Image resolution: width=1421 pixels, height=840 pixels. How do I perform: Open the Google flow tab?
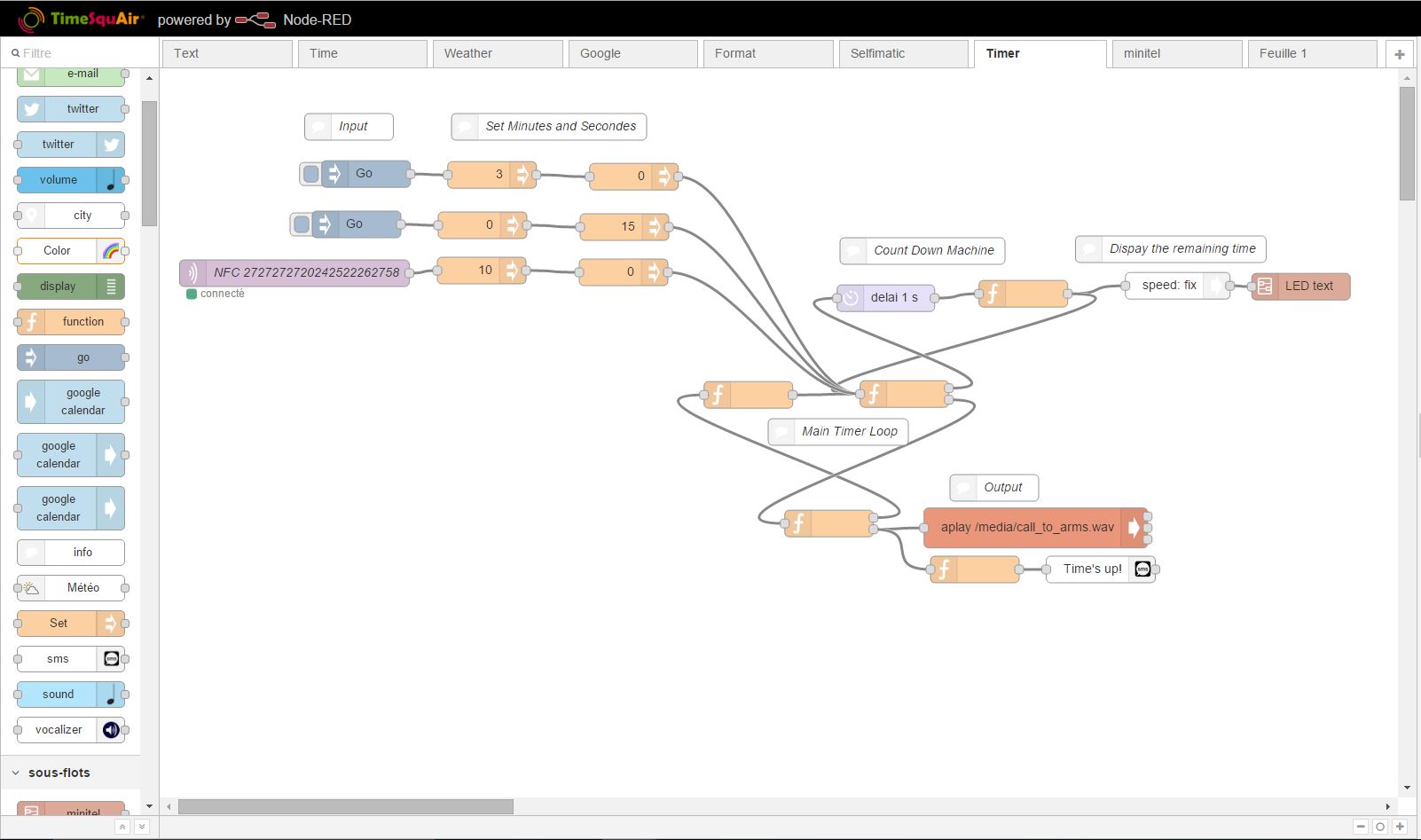(x=632, y=54)
